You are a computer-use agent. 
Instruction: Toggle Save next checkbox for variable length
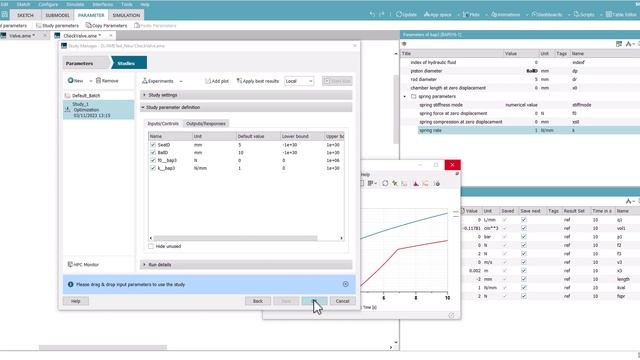point(524,279)
